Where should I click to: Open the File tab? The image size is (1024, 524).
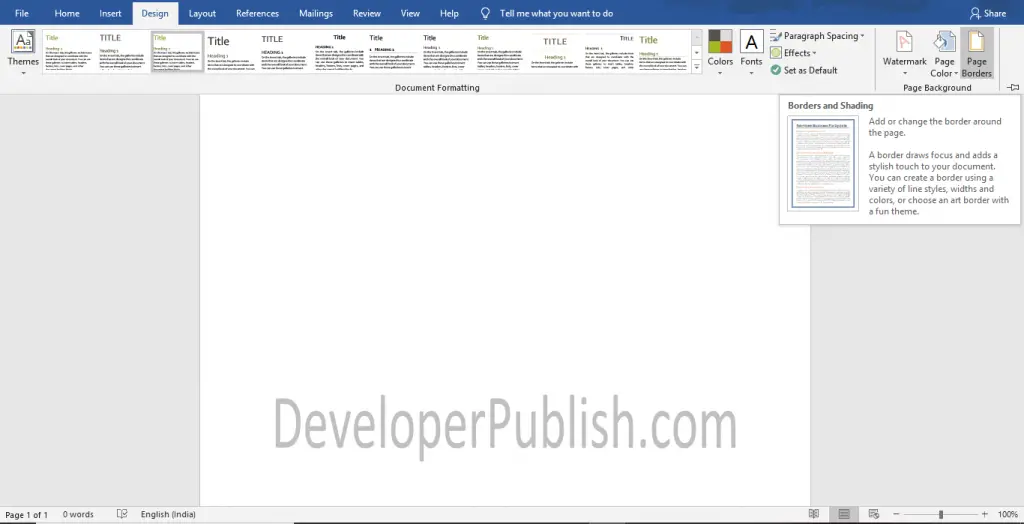pyautogui.click(x=22, y=13)
